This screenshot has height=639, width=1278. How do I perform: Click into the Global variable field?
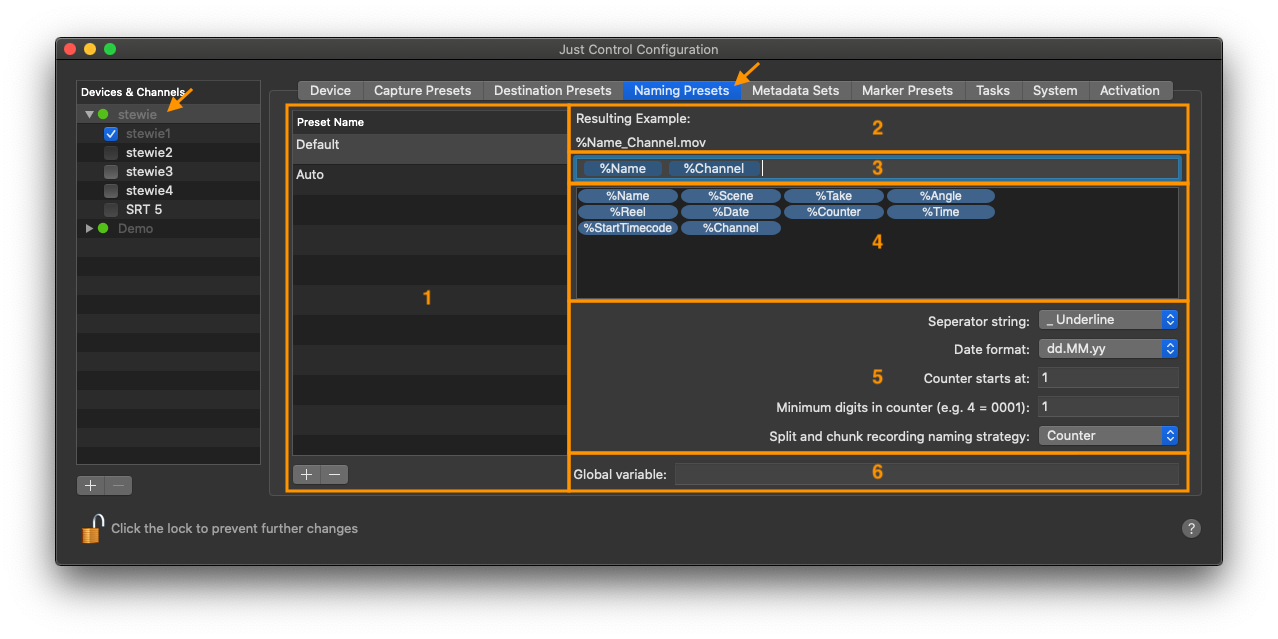click(926, 474)
